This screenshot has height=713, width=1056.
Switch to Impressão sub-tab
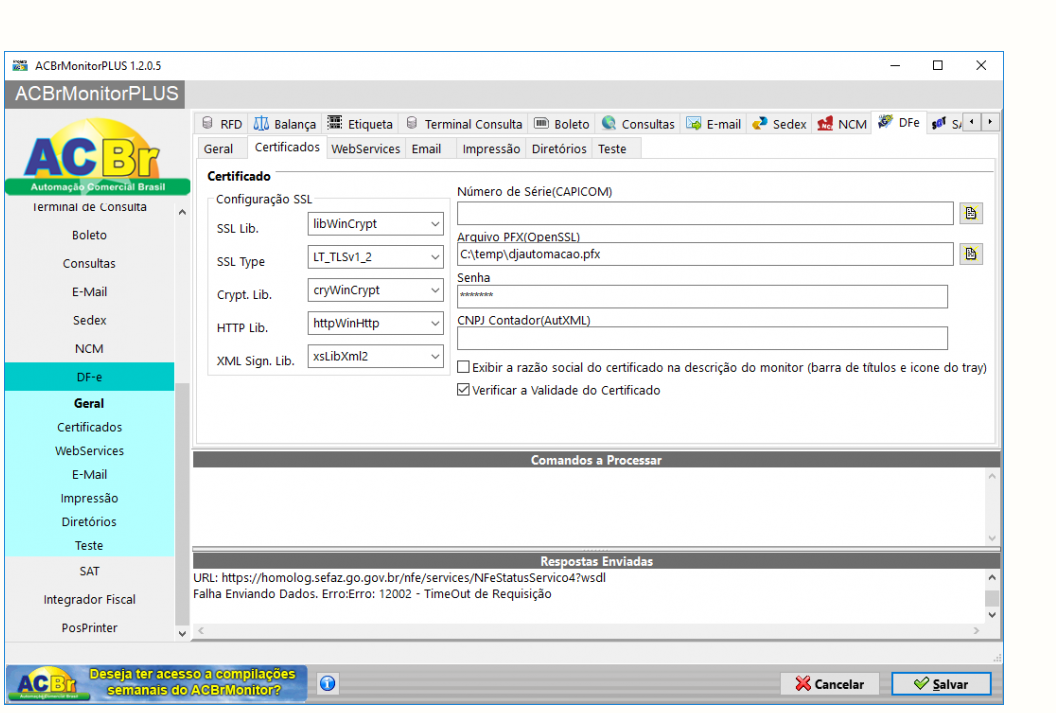[x=491, y=149]
